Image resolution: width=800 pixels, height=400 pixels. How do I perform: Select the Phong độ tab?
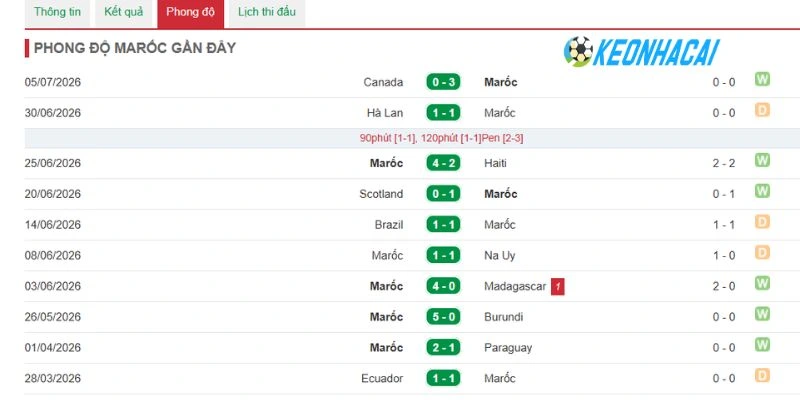click(x=190, y=13)
